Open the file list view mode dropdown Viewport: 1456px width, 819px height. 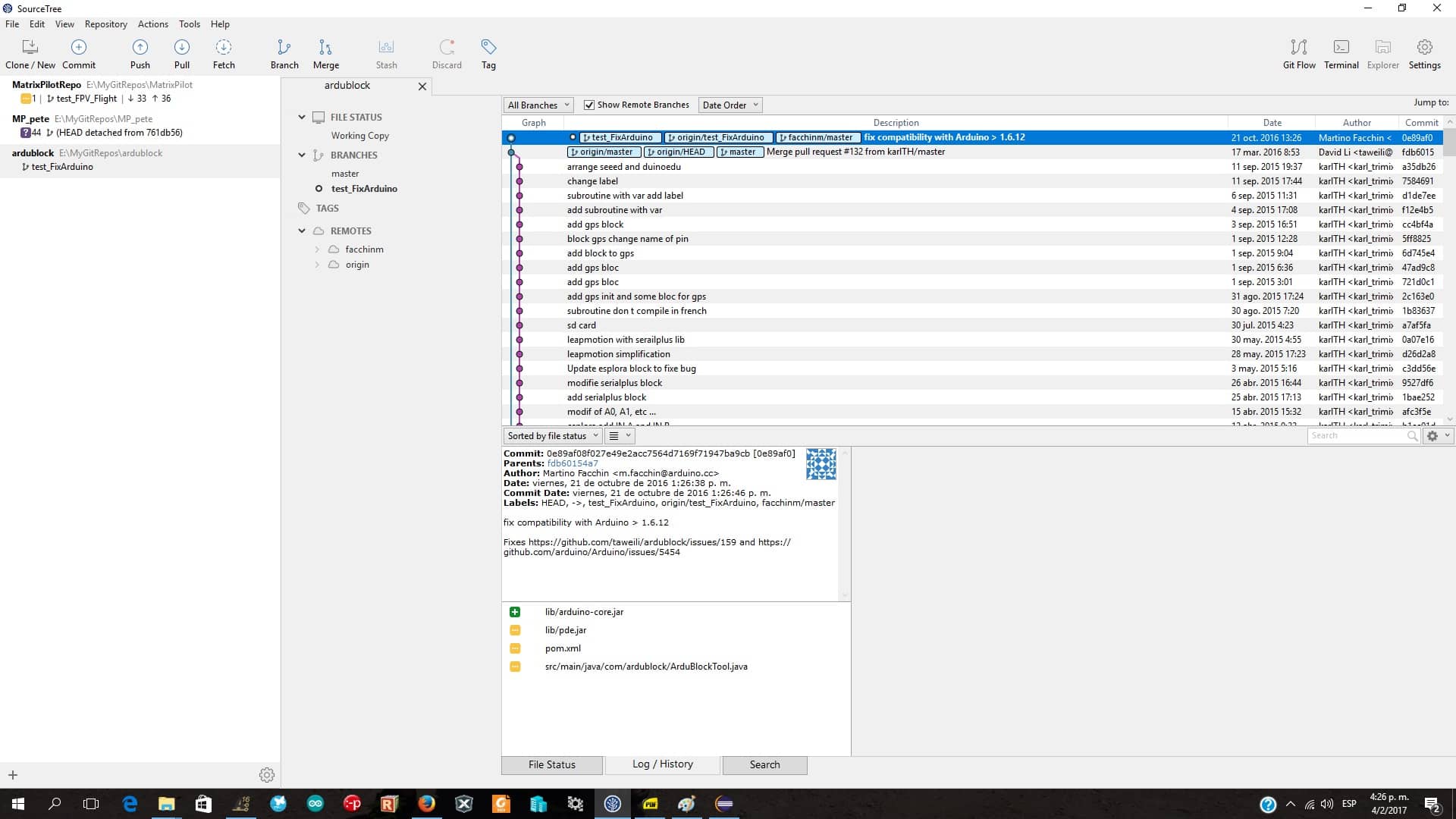coord(620,436)
